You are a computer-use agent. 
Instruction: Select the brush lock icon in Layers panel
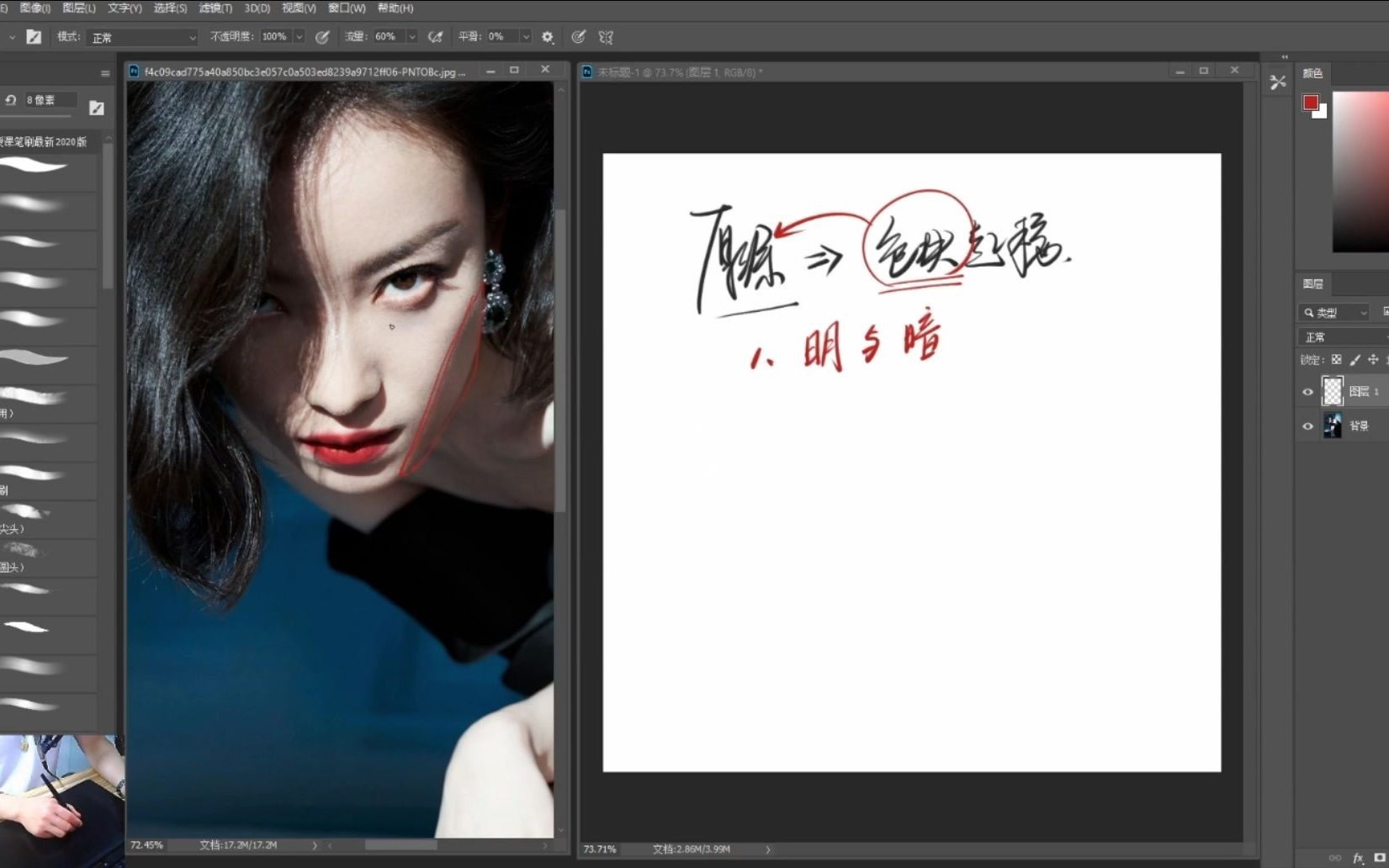pyautogui.click(x=1355, y=359)
